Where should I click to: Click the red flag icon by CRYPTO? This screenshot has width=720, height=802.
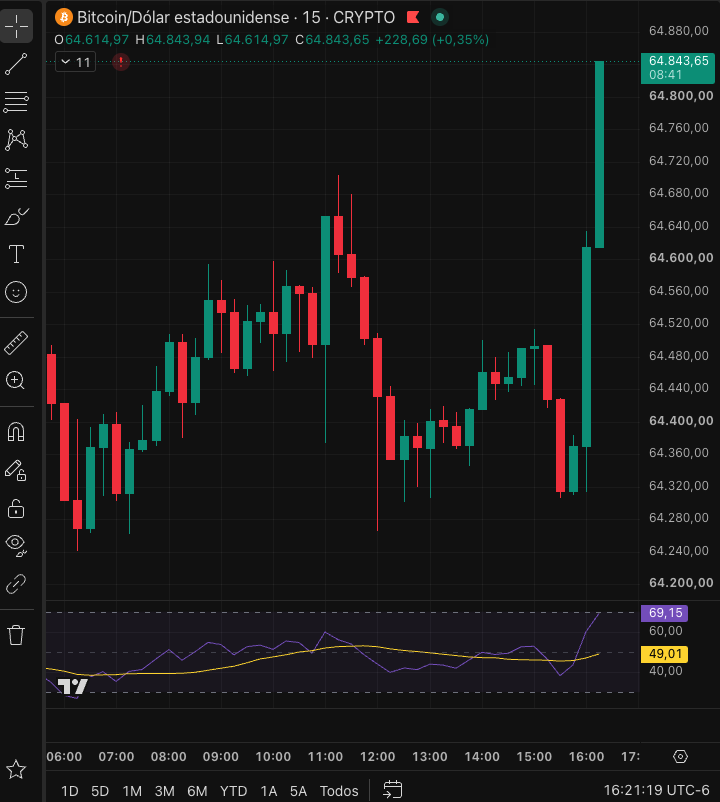(413, 17)
